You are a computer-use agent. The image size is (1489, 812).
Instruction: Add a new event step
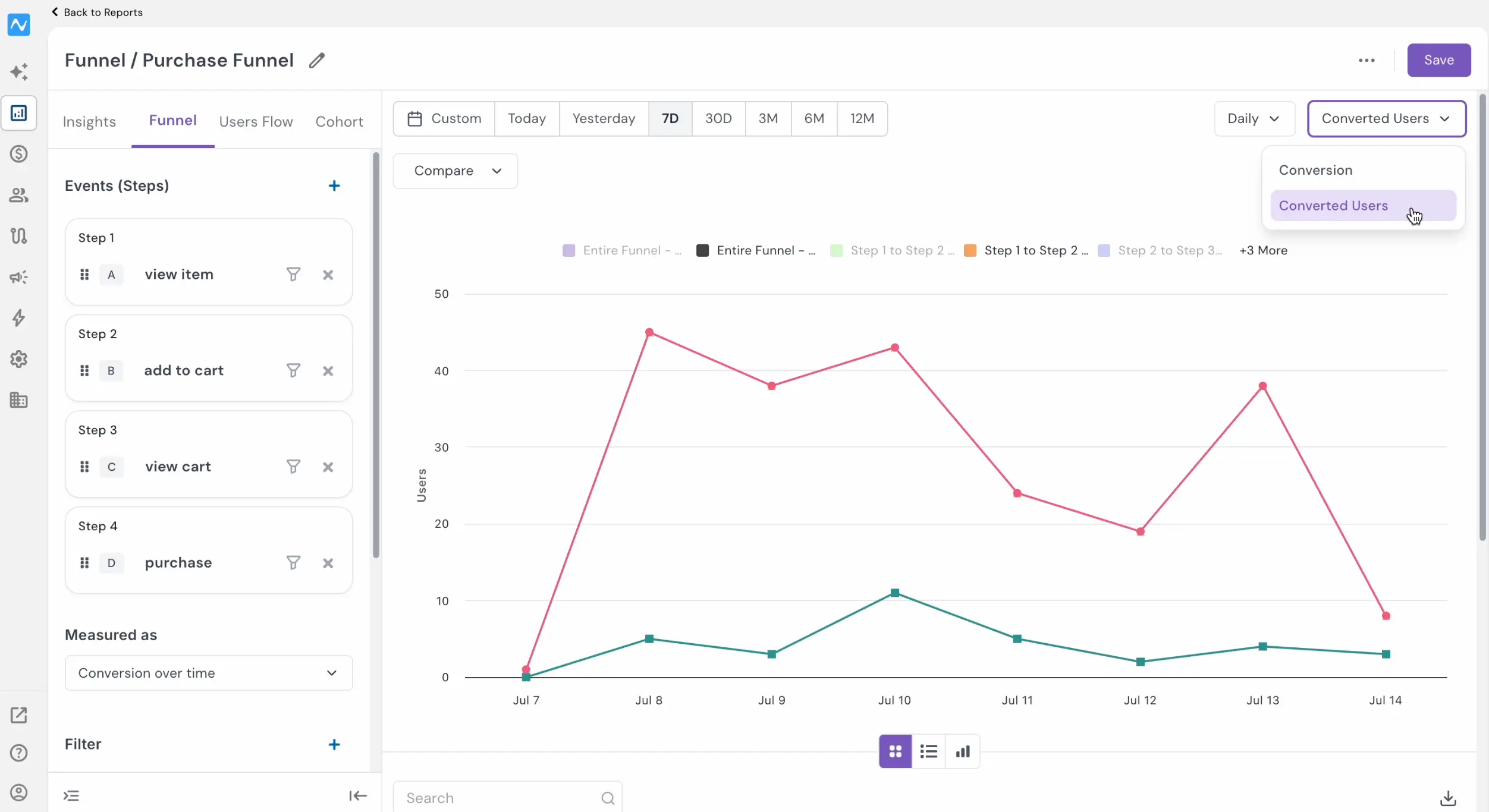coord(334,186)
